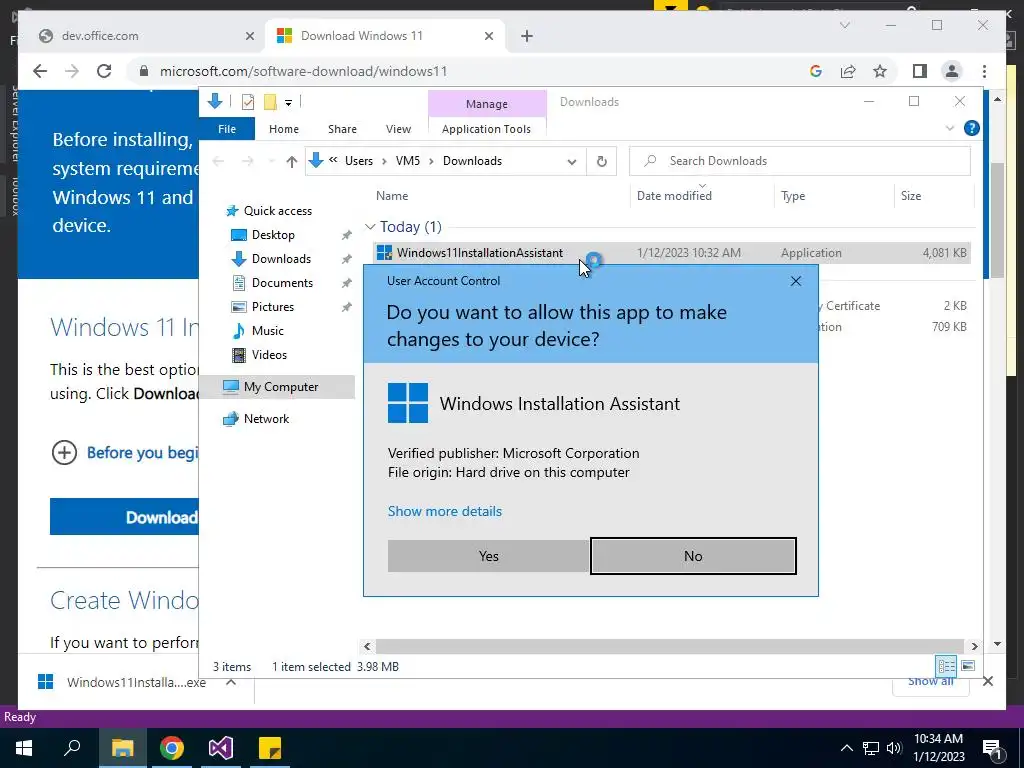The height and width of the screenshot is (768, 1024).
Task: Close the Download Windows 11 tab
Action: 488,37
